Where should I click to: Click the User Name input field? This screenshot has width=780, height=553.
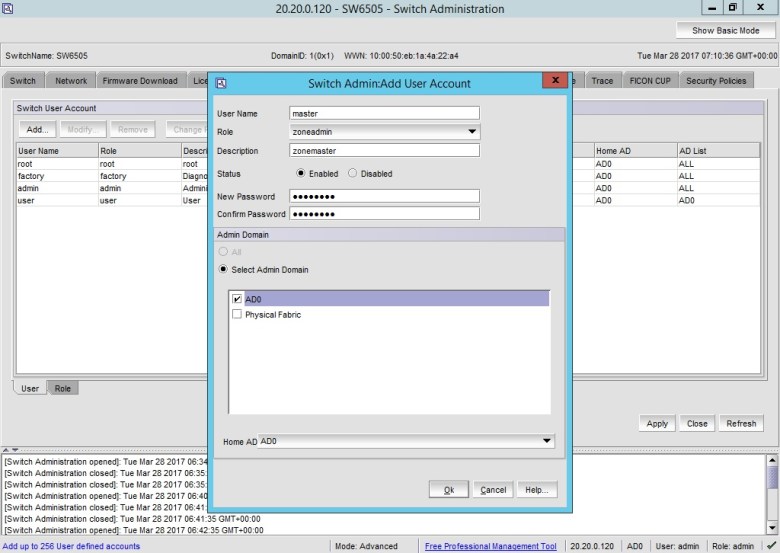[x=384, y=113]
